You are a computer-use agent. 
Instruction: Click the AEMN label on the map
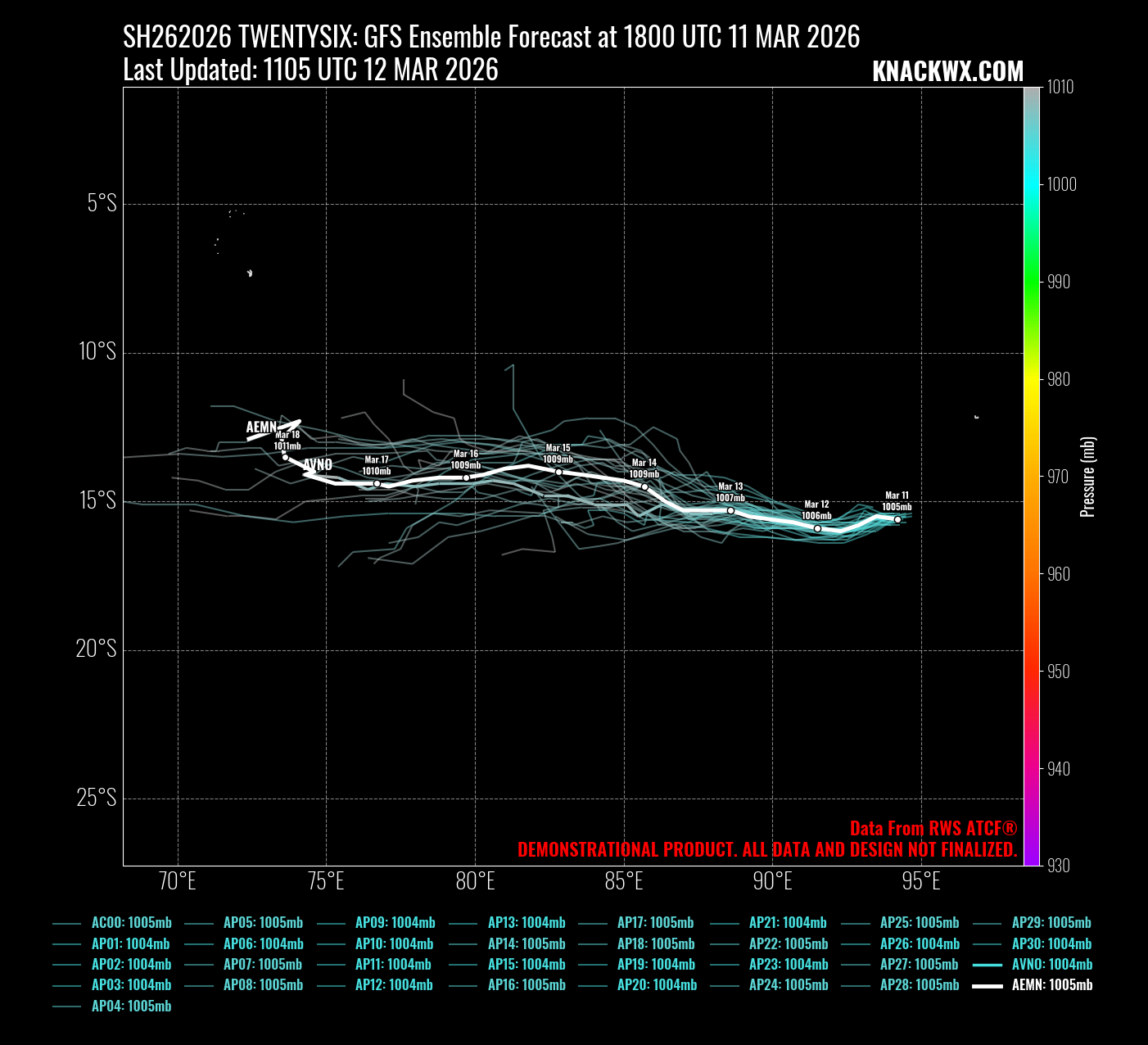pos(261,427)
